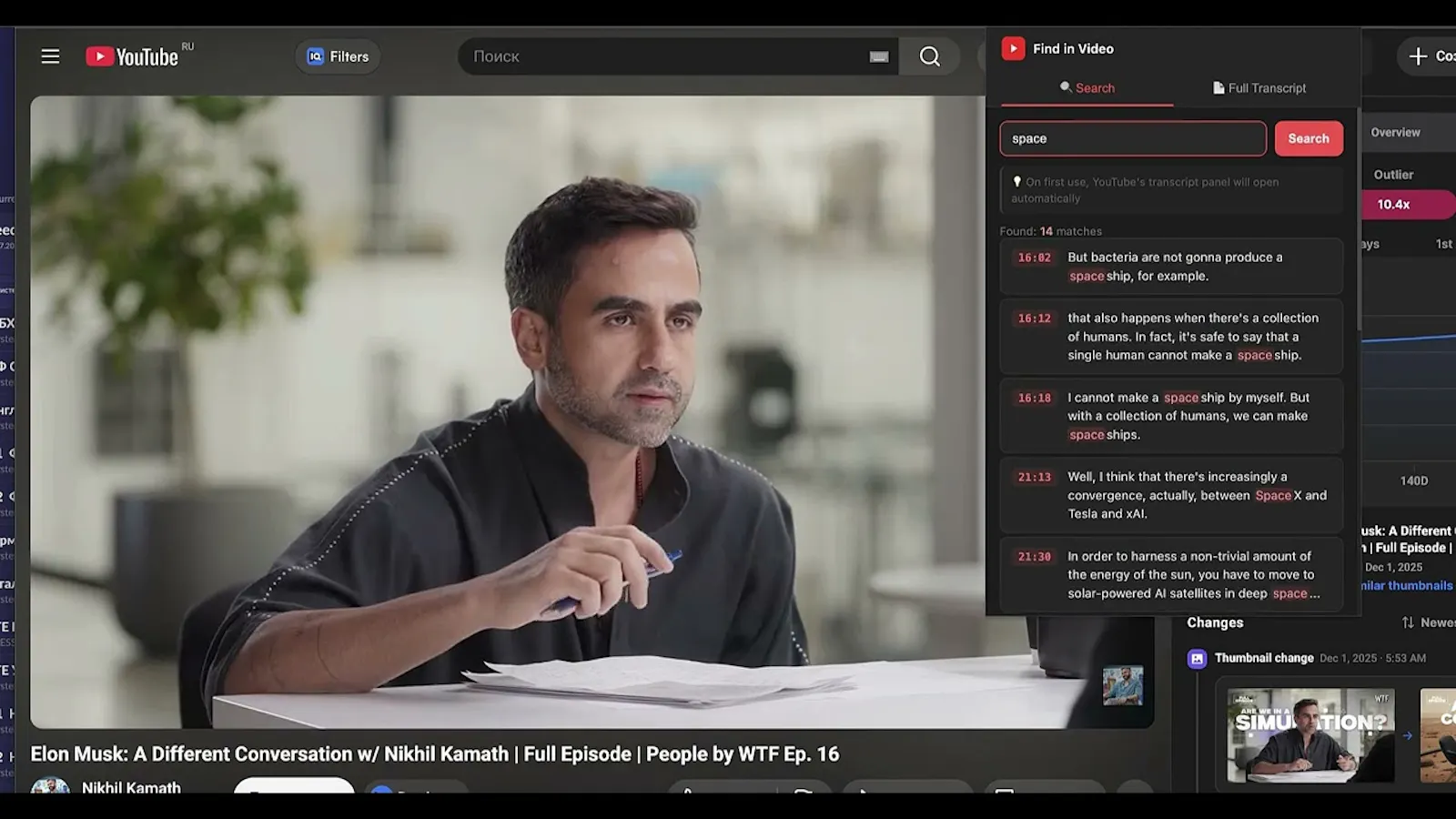The image size is (1456, 819).
Task: Click the small video preview thumbnail overlay
Action: 1122,685
